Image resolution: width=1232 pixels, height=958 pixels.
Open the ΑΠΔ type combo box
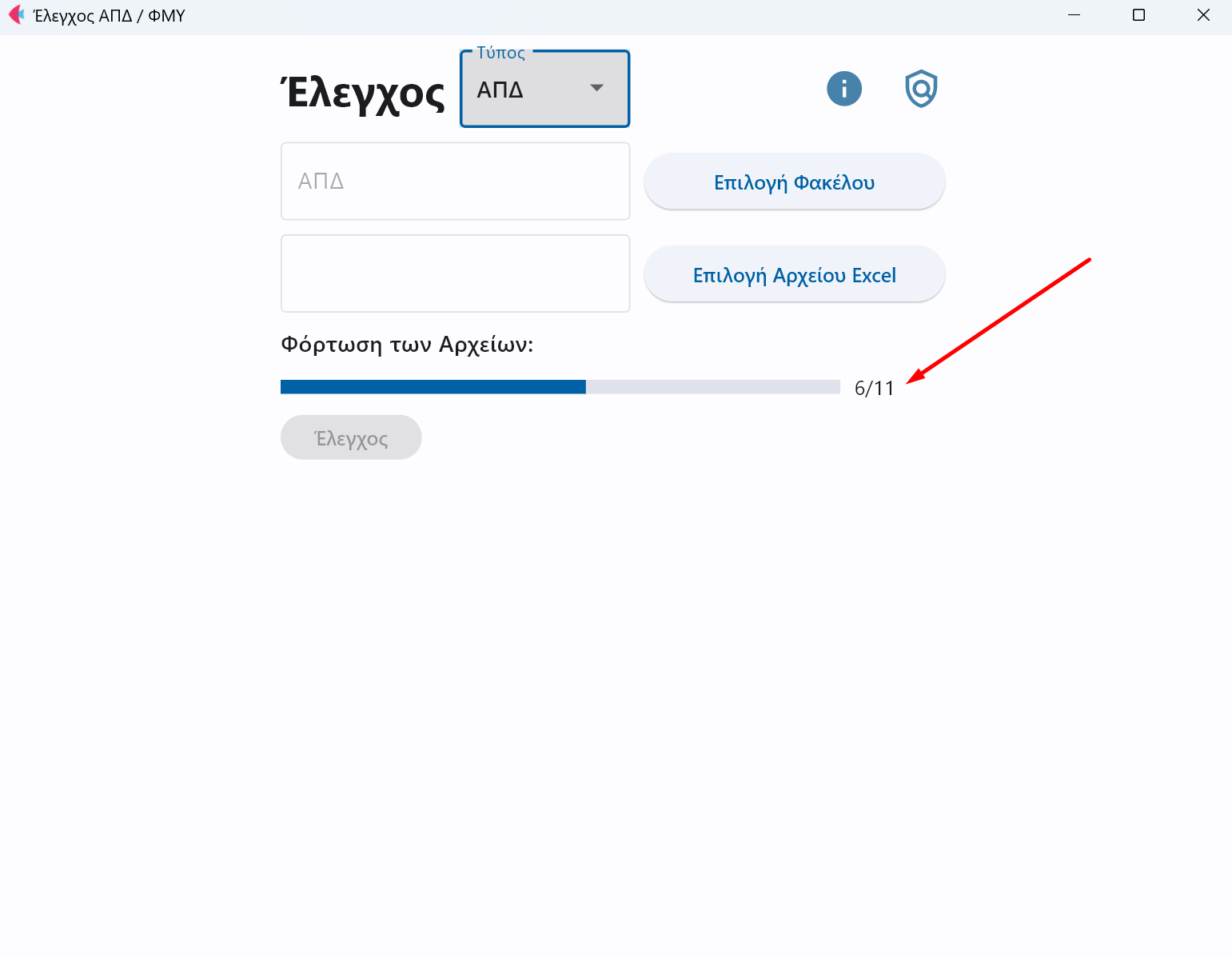(545, 89)
